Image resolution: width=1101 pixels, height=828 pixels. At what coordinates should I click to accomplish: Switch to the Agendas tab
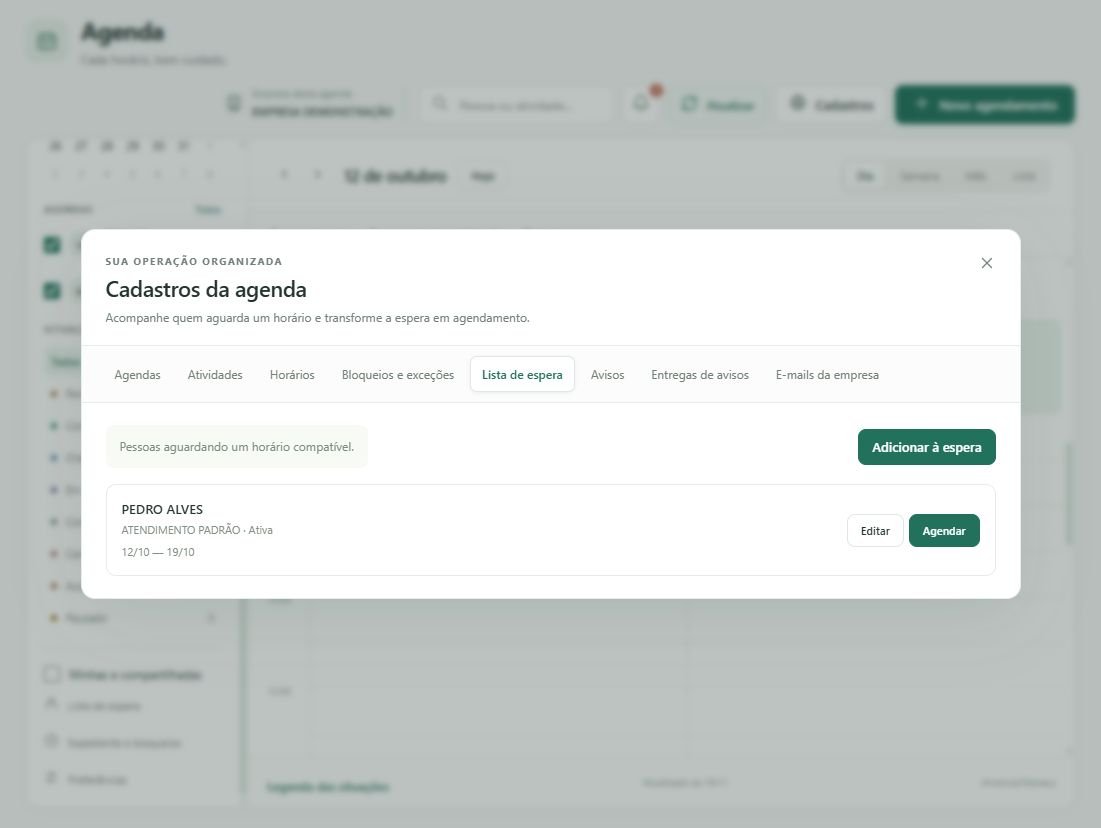click(138, 374)
